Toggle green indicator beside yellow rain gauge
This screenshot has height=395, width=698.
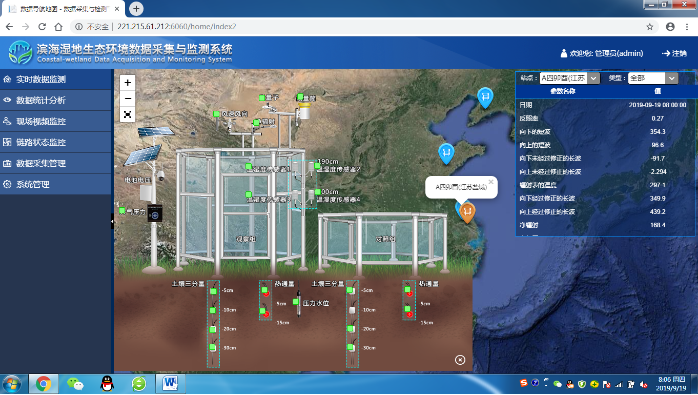tap(300, 97)
